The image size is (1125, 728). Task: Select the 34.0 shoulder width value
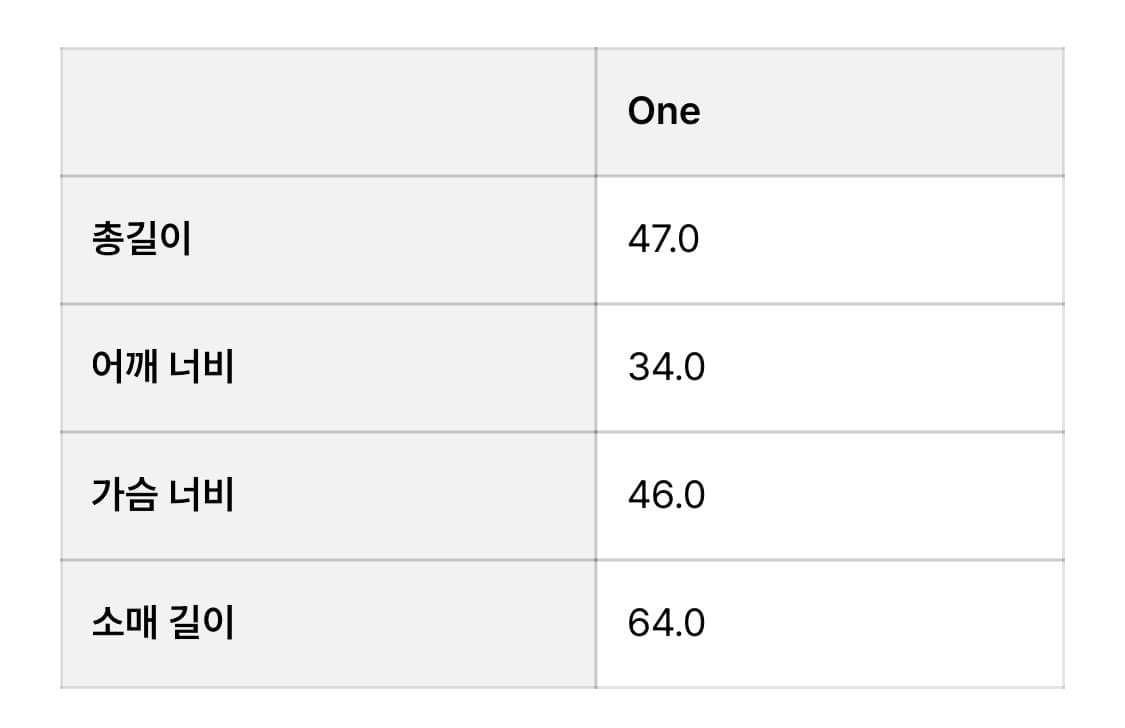click(666, 368)
